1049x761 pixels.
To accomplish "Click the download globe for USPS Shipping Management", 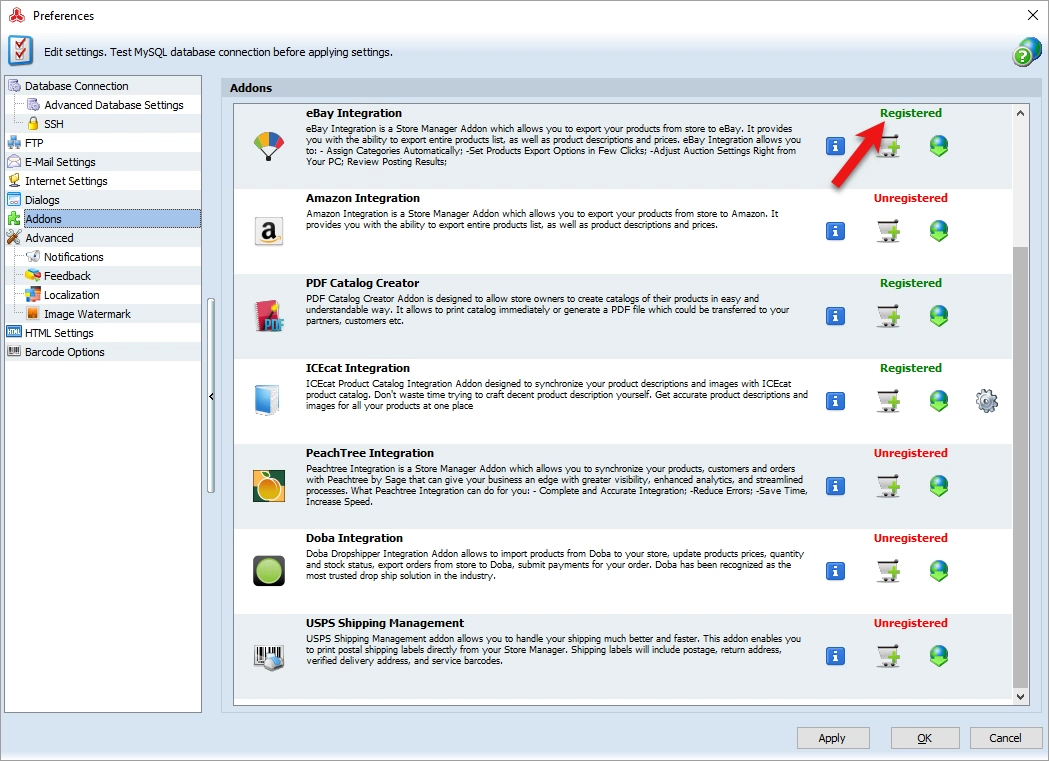I will [x=939, y=655].
